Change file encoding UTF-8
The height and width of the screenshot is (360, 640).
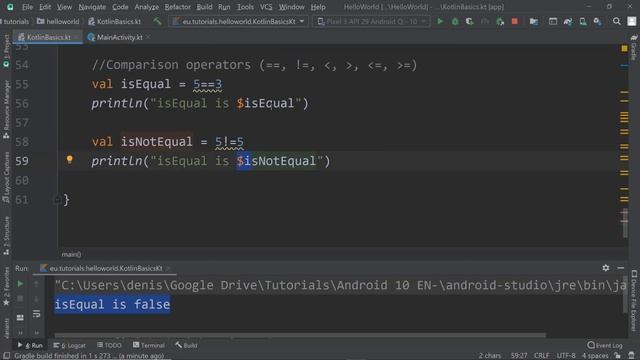tap(566, 356)
